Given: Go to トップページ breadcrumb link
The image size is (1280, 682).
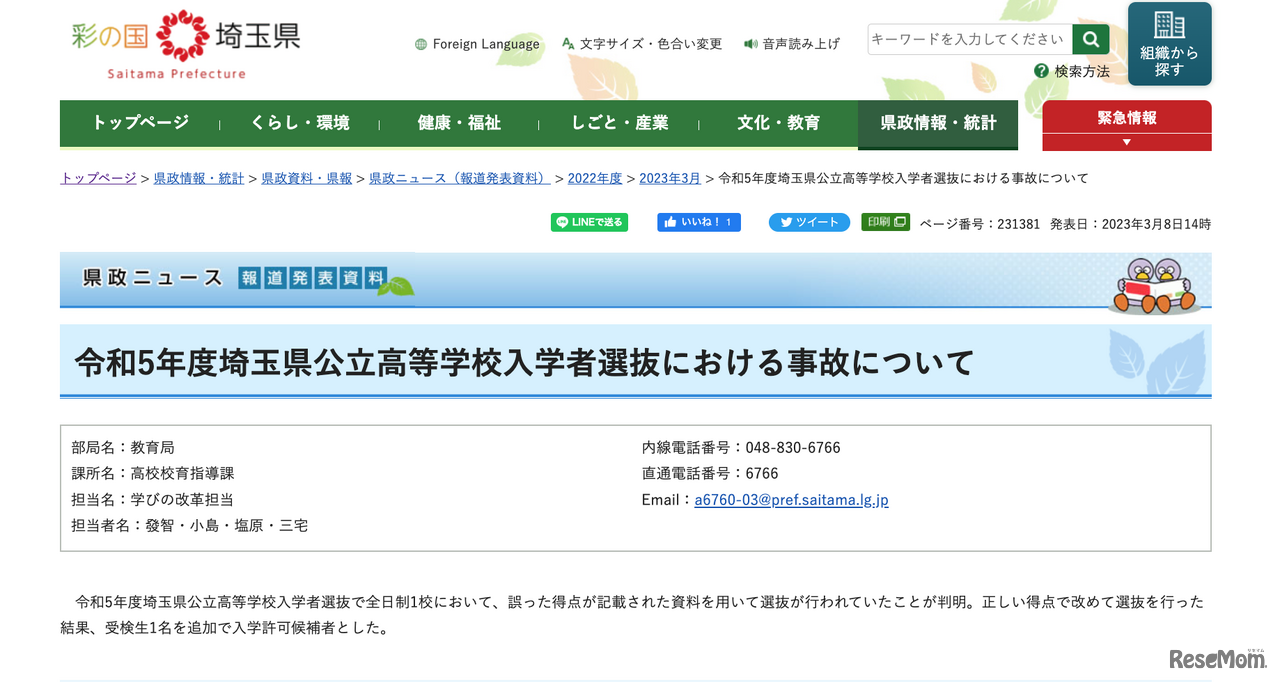Looking at the screenshot, I should tap(98, 178).
